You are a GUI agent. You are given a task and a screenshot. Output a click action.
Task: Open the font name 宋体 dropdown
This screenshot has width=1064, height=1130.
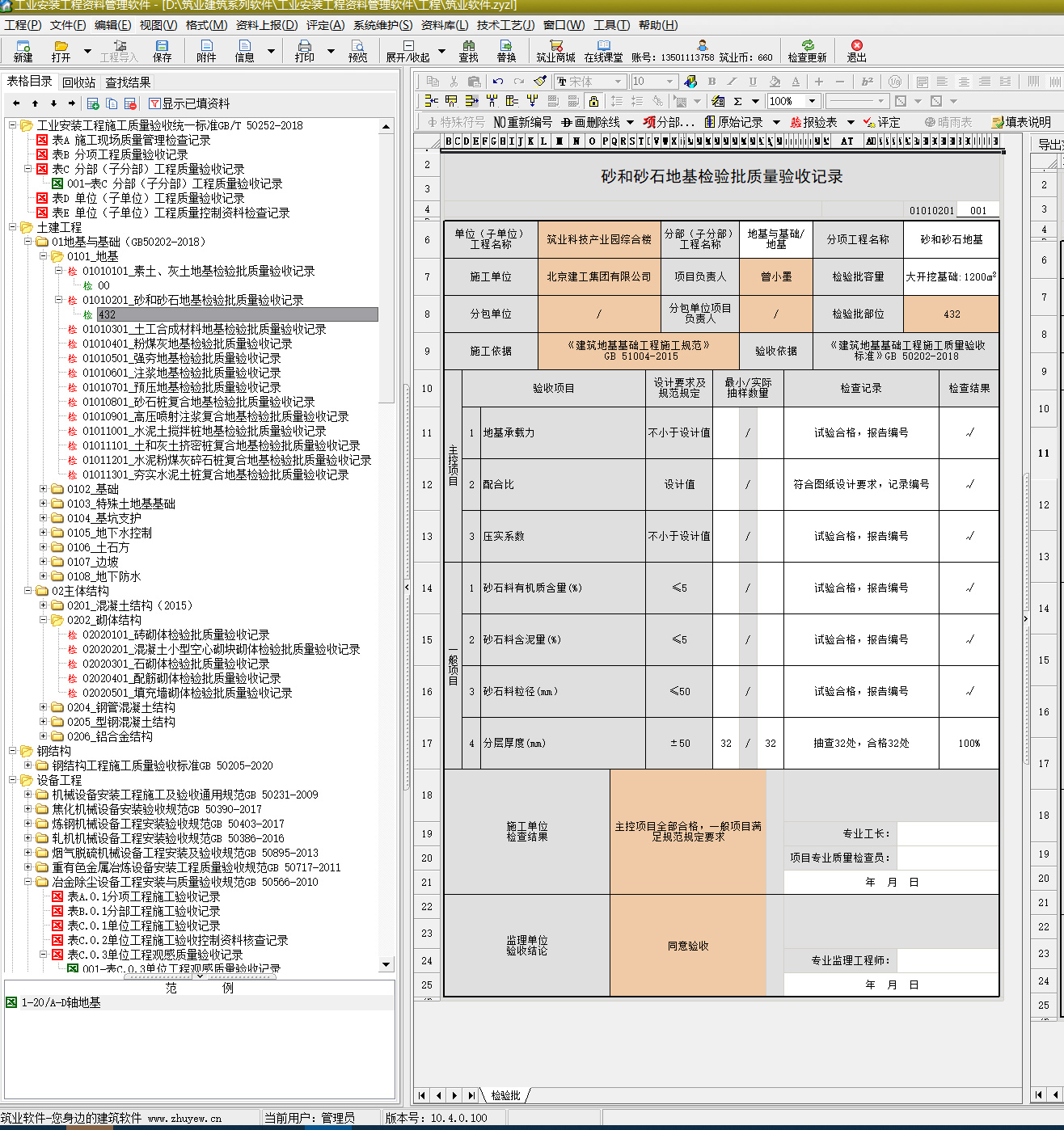tap(619, 82)
